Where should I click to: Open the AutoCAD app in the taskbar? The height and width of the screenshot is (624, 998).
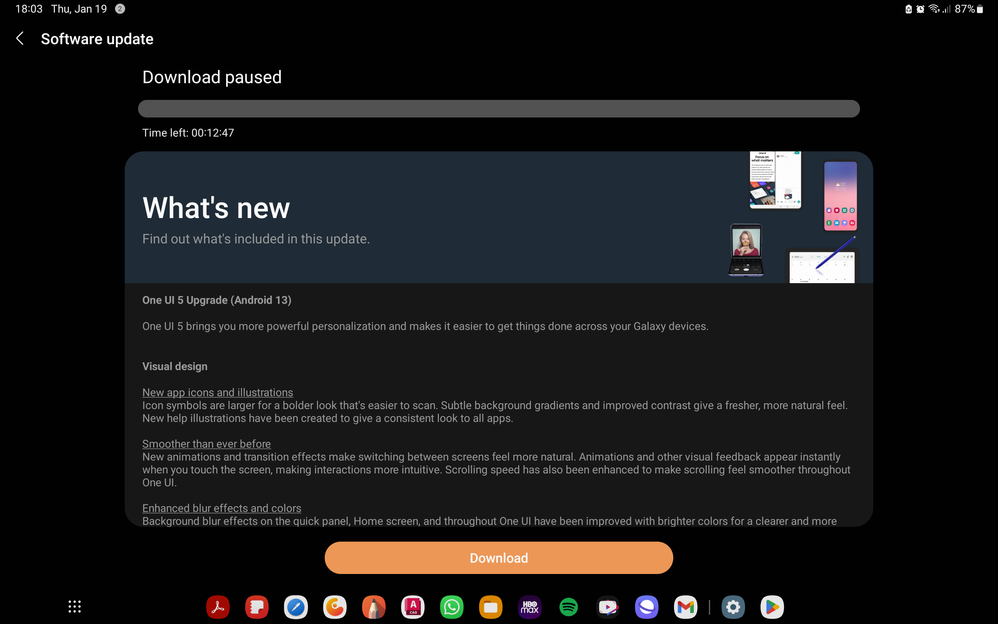click(x=412, y=607)
